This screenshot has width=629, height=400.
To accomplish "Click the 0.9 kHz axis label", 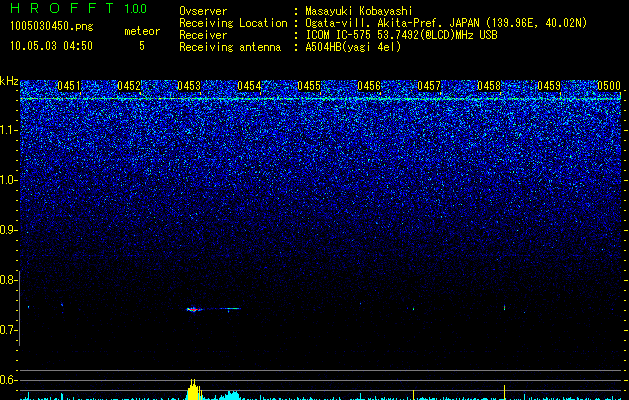I will (7, 230).
